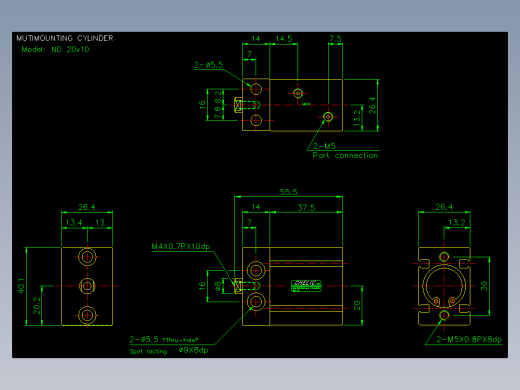Select the "30" dimension in right view
Viewport: 520px width, 390px height.
pyautogui.click(x=484, y=286)
